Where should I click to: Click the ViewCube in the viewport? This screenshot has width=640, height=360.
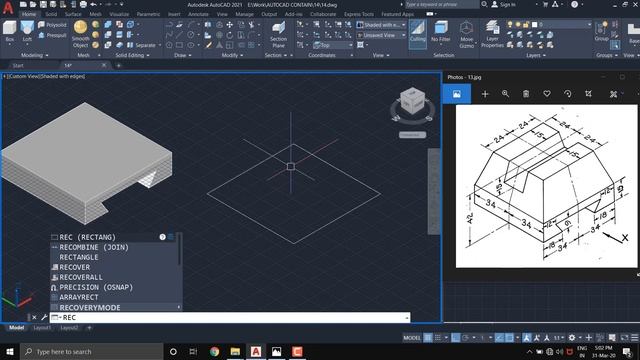[x=412, y=102]
